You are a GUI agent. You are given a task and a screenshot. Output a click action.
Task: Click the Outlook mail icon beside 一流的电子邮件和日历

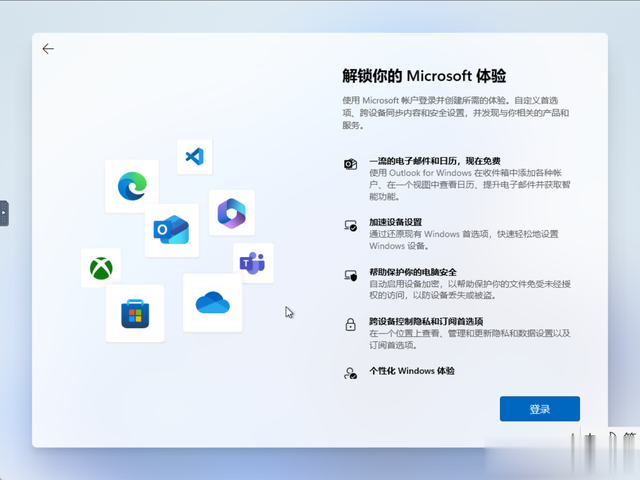350,164
